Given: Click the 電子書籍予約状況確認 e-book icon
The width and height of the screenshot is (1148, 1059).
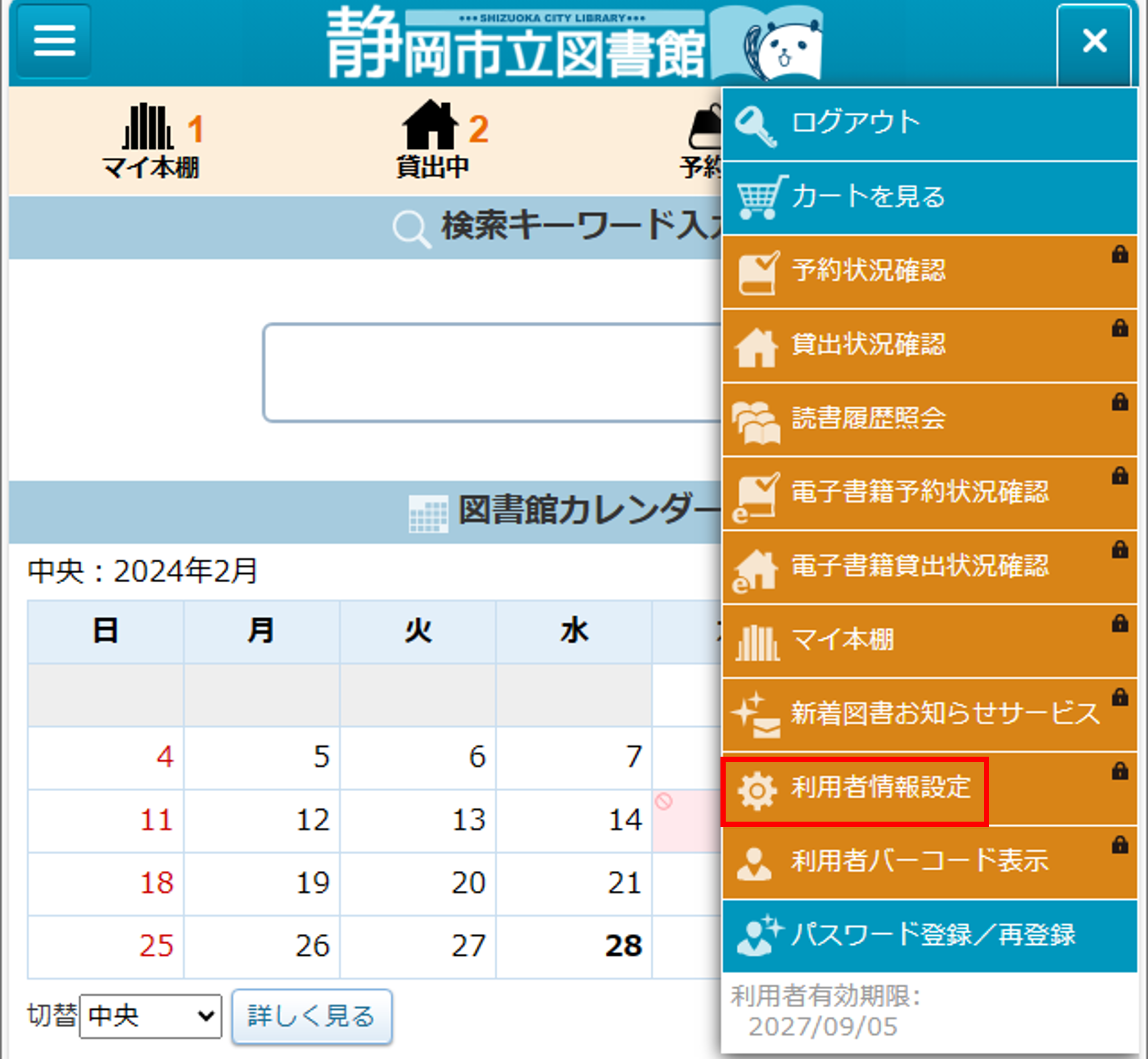Looking at the screenshot, I should 757,496.
